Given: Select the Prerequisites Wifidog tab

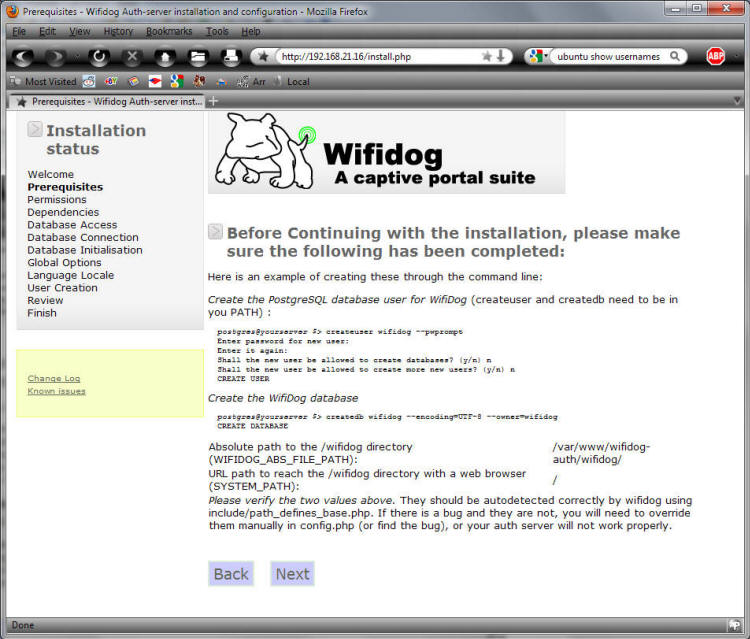Looking at the screenshot, I should [x=108, y=101].
